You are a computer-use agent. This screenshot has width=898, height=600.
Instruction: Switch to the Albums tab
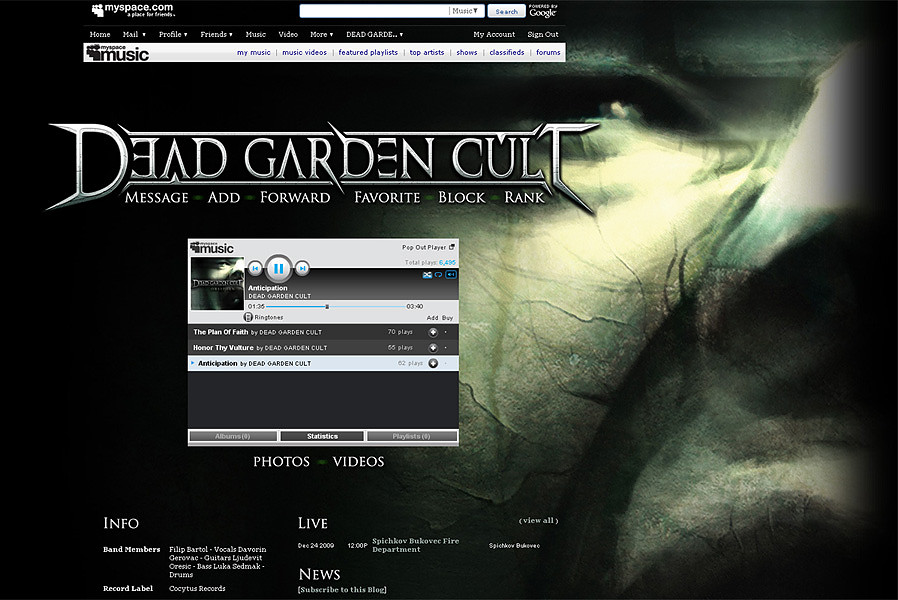click(233, 436)
